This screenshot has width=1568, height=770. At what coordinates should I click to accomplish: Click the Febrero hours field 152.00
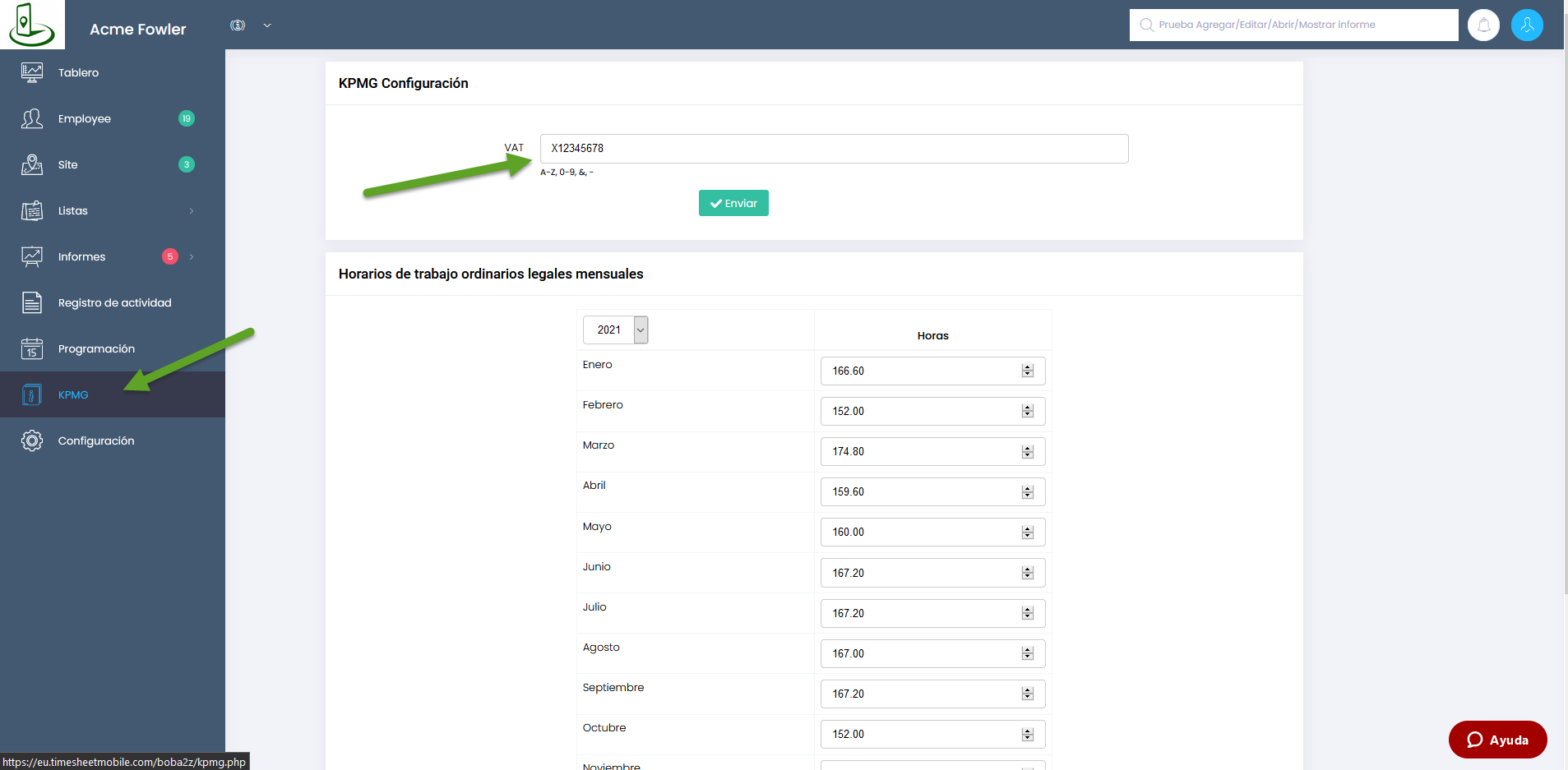point(932,411)
